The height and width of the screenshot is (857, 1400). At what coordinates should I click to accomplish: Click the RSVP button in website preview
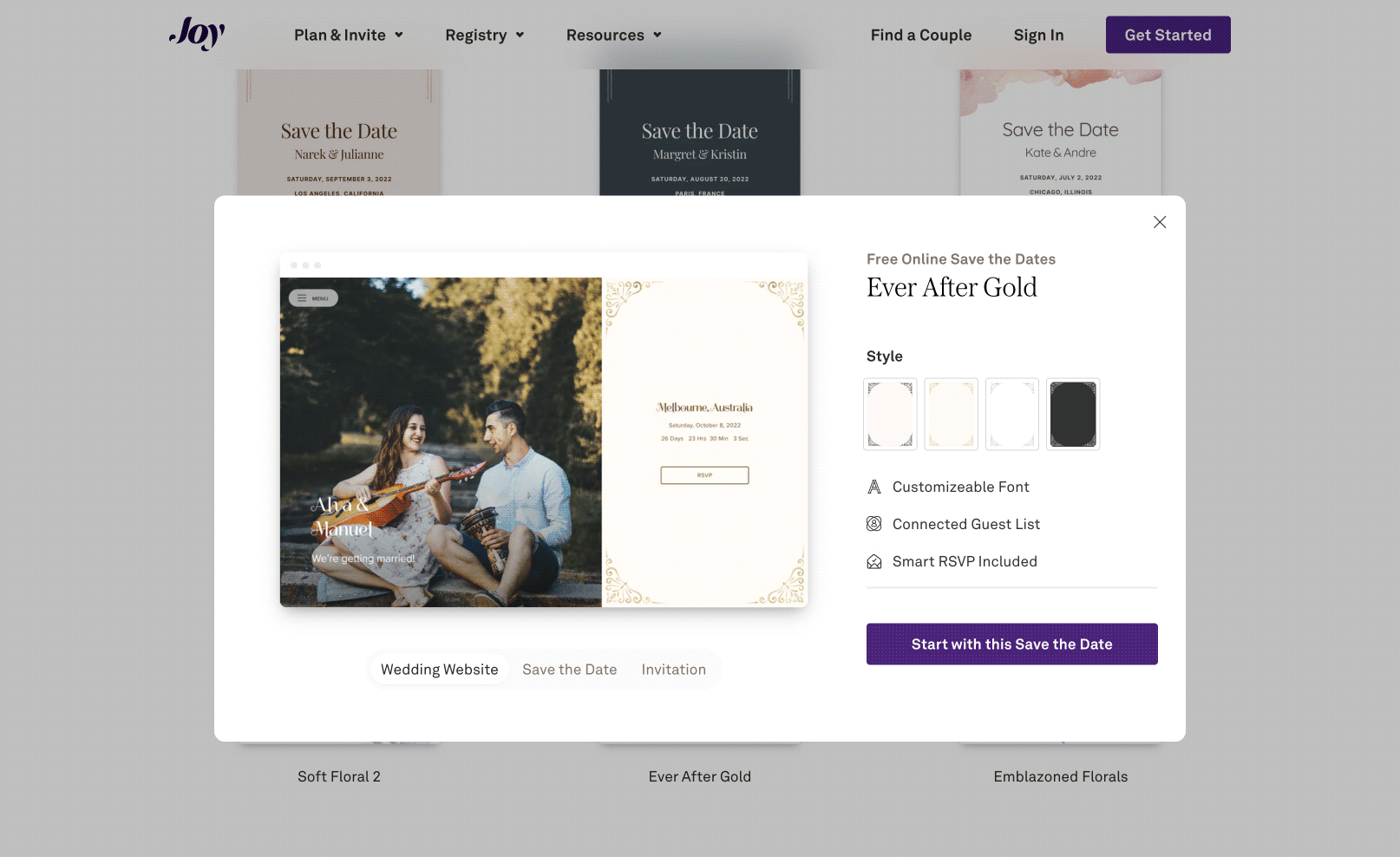(704, 475)
